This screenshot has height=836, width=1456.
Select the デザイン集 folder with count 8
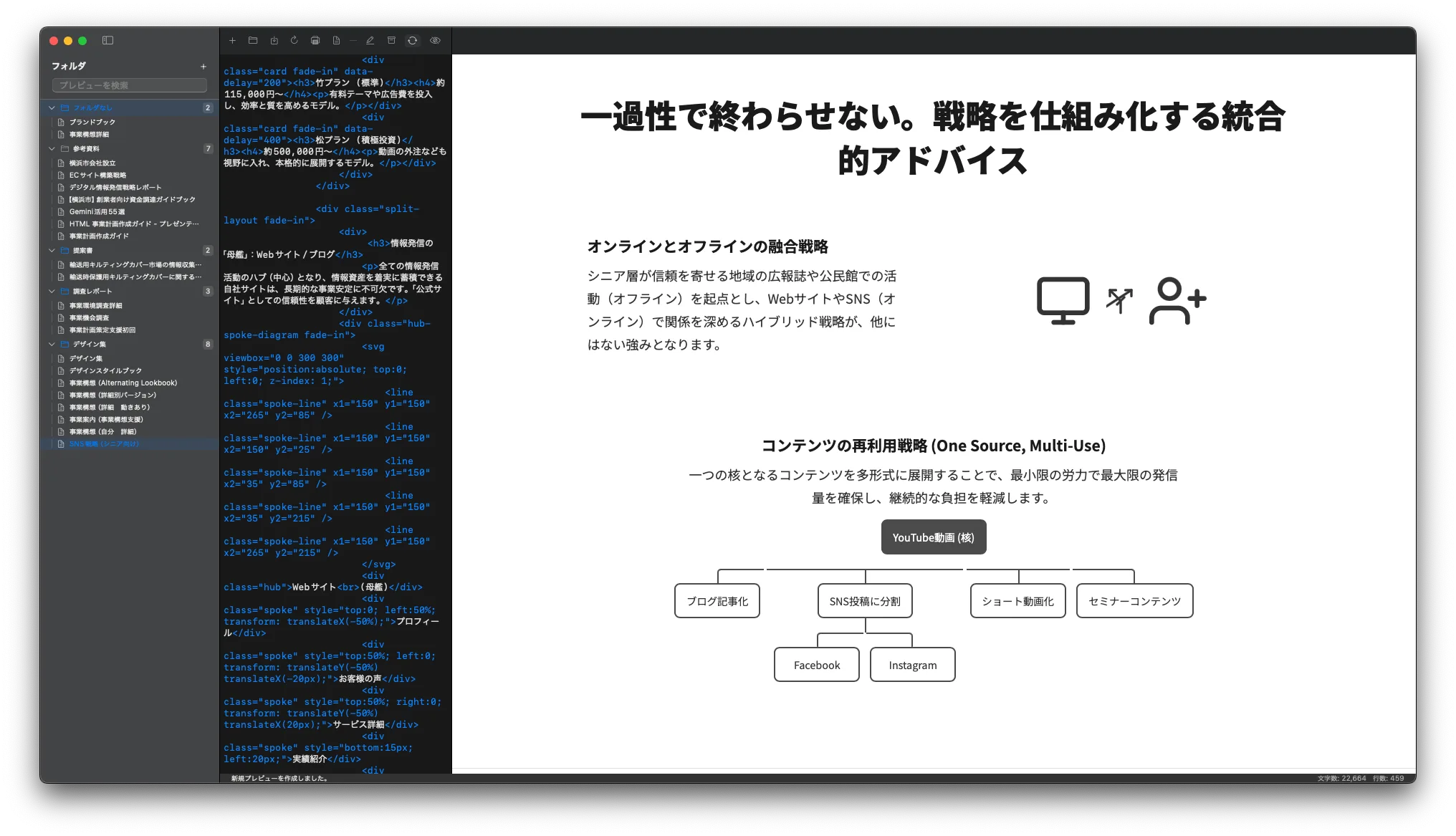tap(130, 345)
